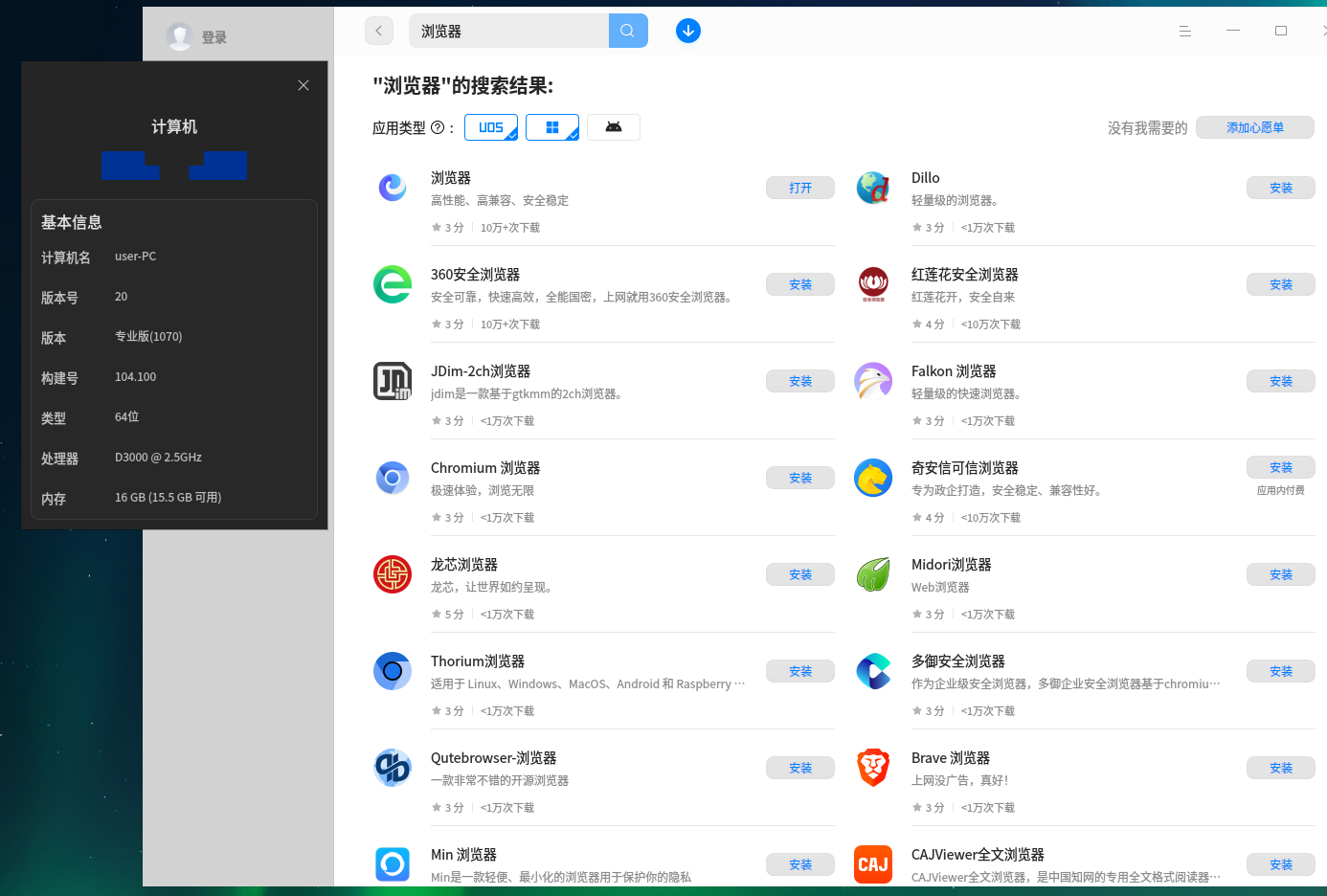
Task: Click the 360安全浏览器 app icon
Action: click(x=393, y=283)
